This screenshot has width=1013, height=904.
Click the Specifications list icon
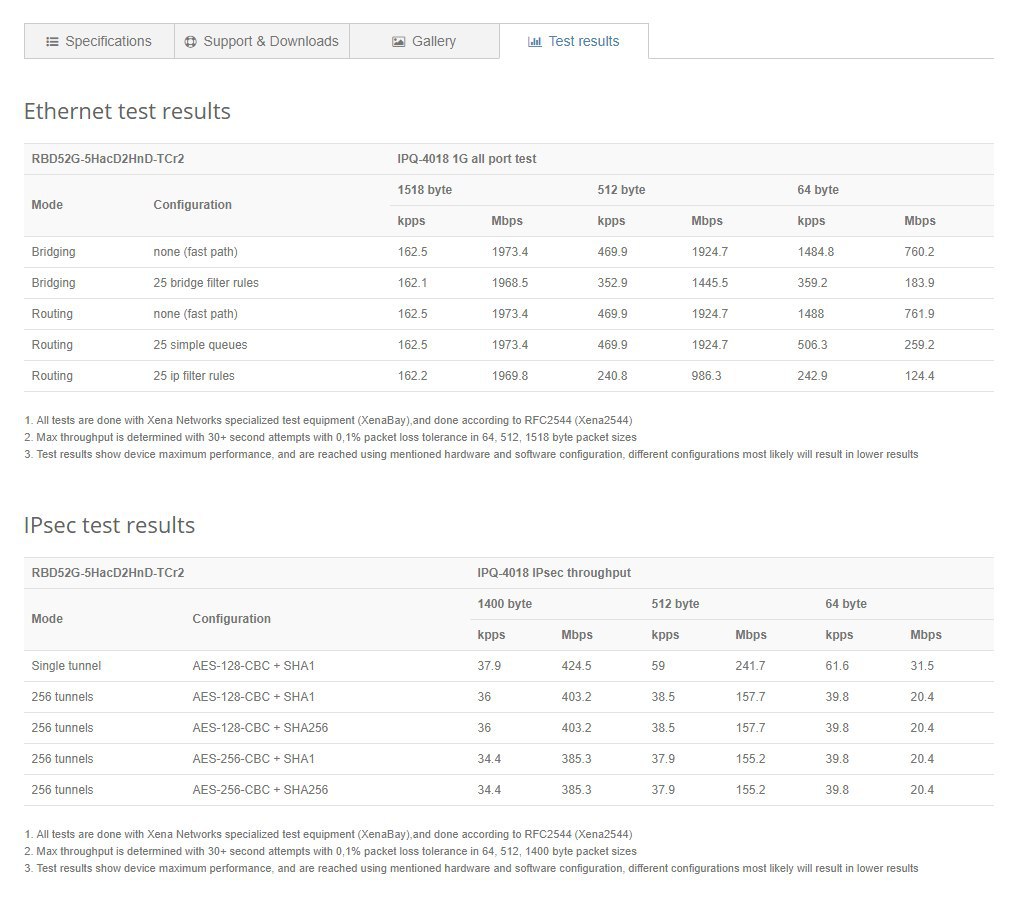[52, 41]
